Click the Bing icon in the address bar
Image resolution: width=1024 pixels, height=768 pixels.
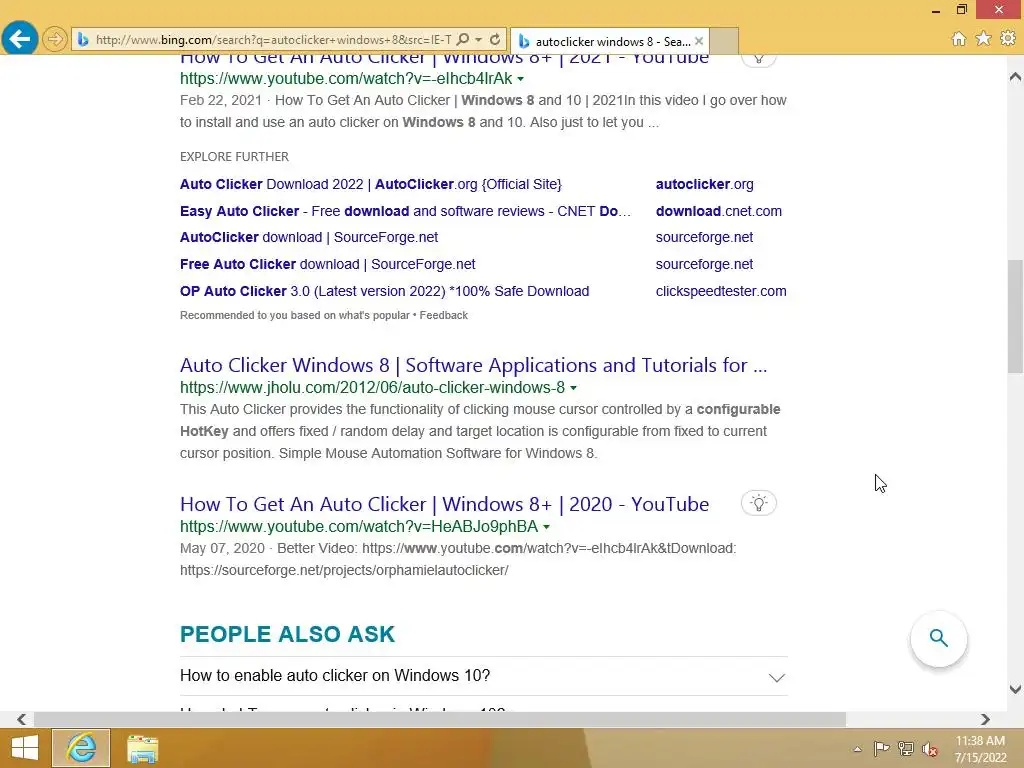[x=83, y=40]
